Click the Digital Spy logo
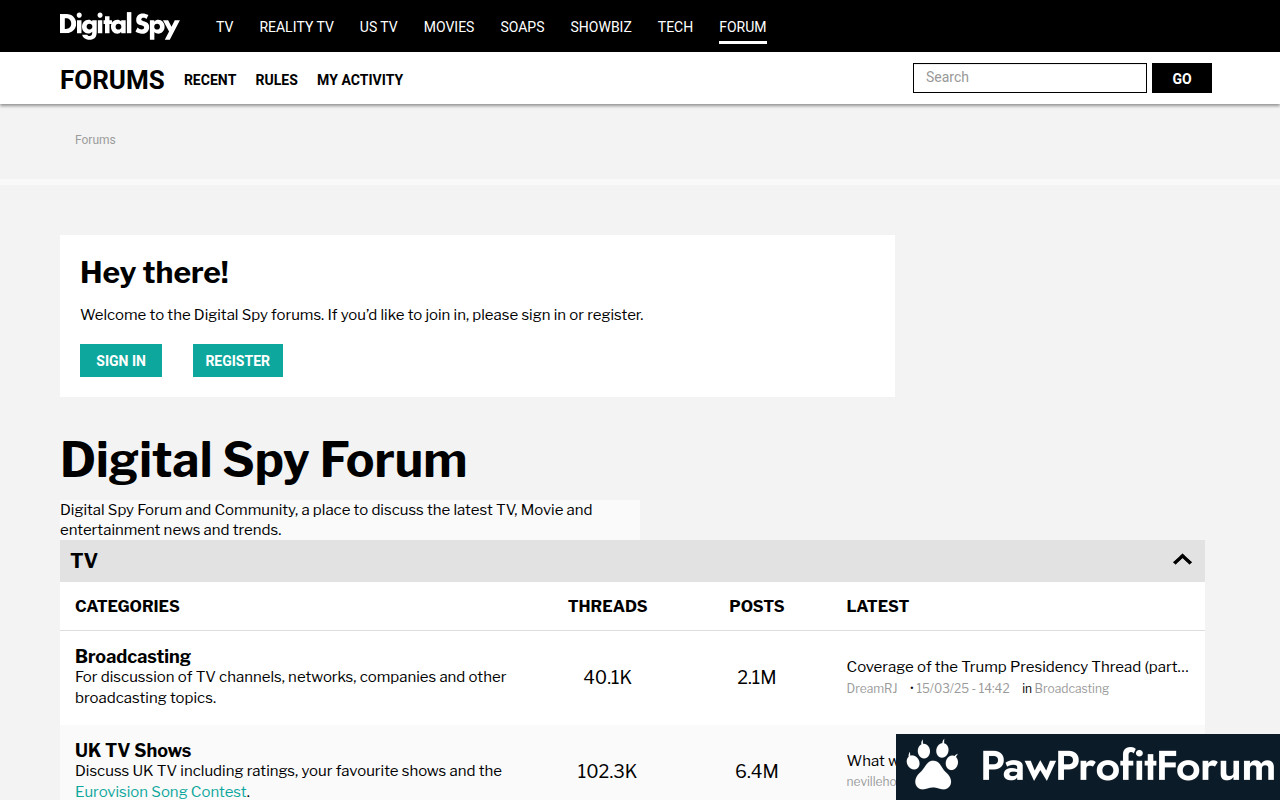Viewport: 1280px width, 800px height. (x=119, y=26)
